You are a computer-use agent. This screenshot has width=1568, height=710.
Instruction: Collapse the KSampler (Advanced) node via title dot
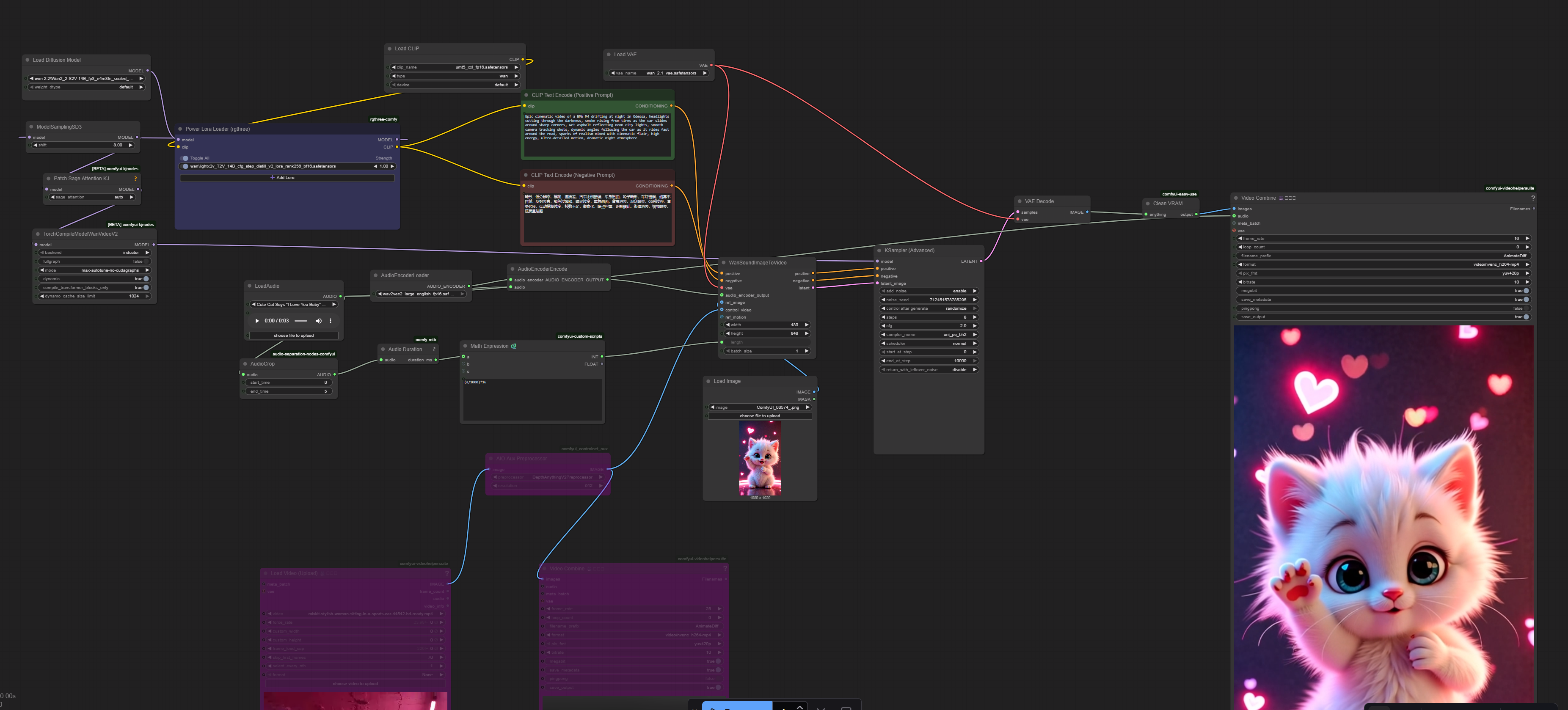click(879, 250)
